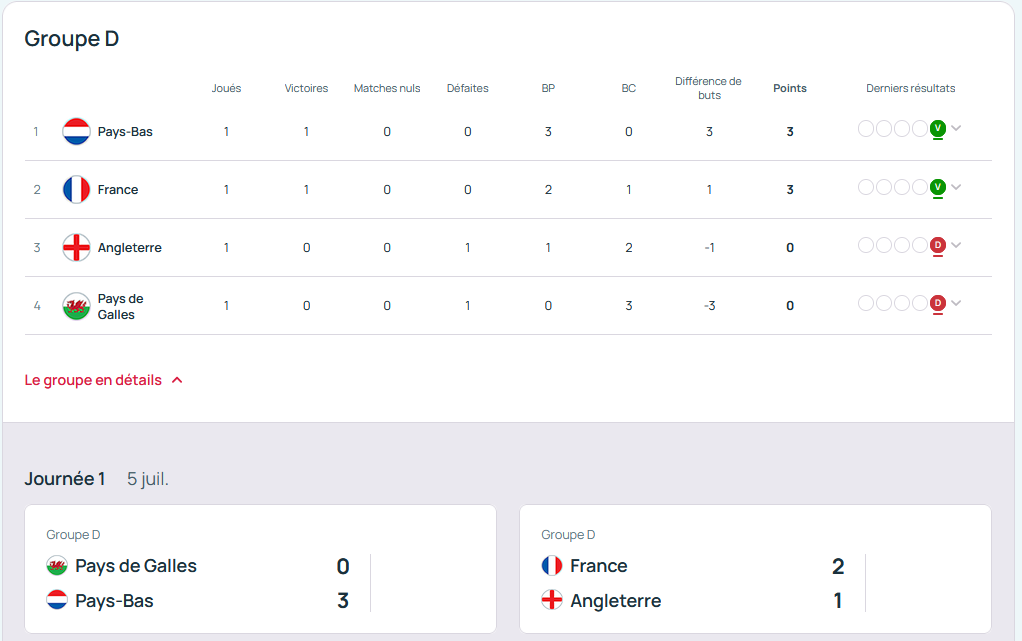1022x641 pixels.
Task: Expand the France row chevron
Action: (956, 187)
